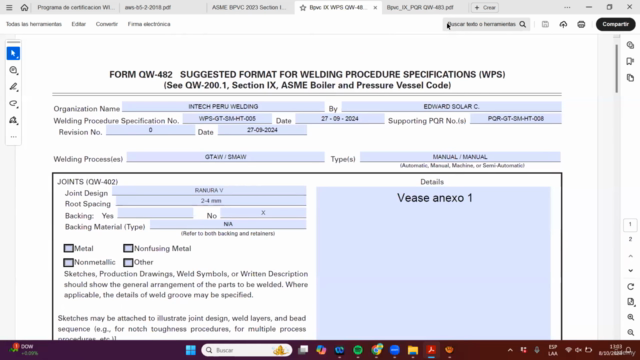Click the Root Spacing 2-4 mm field
640x360 pixels.
[x=211, y=201]
